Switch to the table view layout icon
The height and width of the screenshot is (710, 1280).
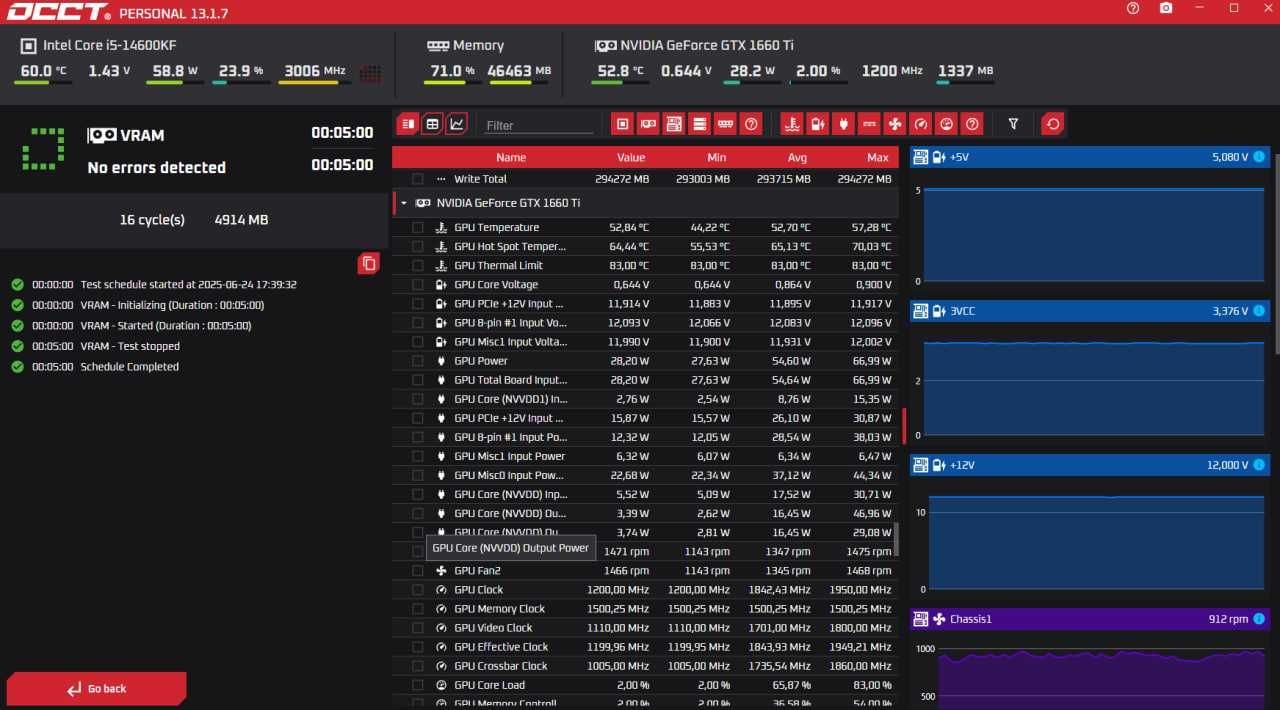pyautogui.click(x=432, y=124)
